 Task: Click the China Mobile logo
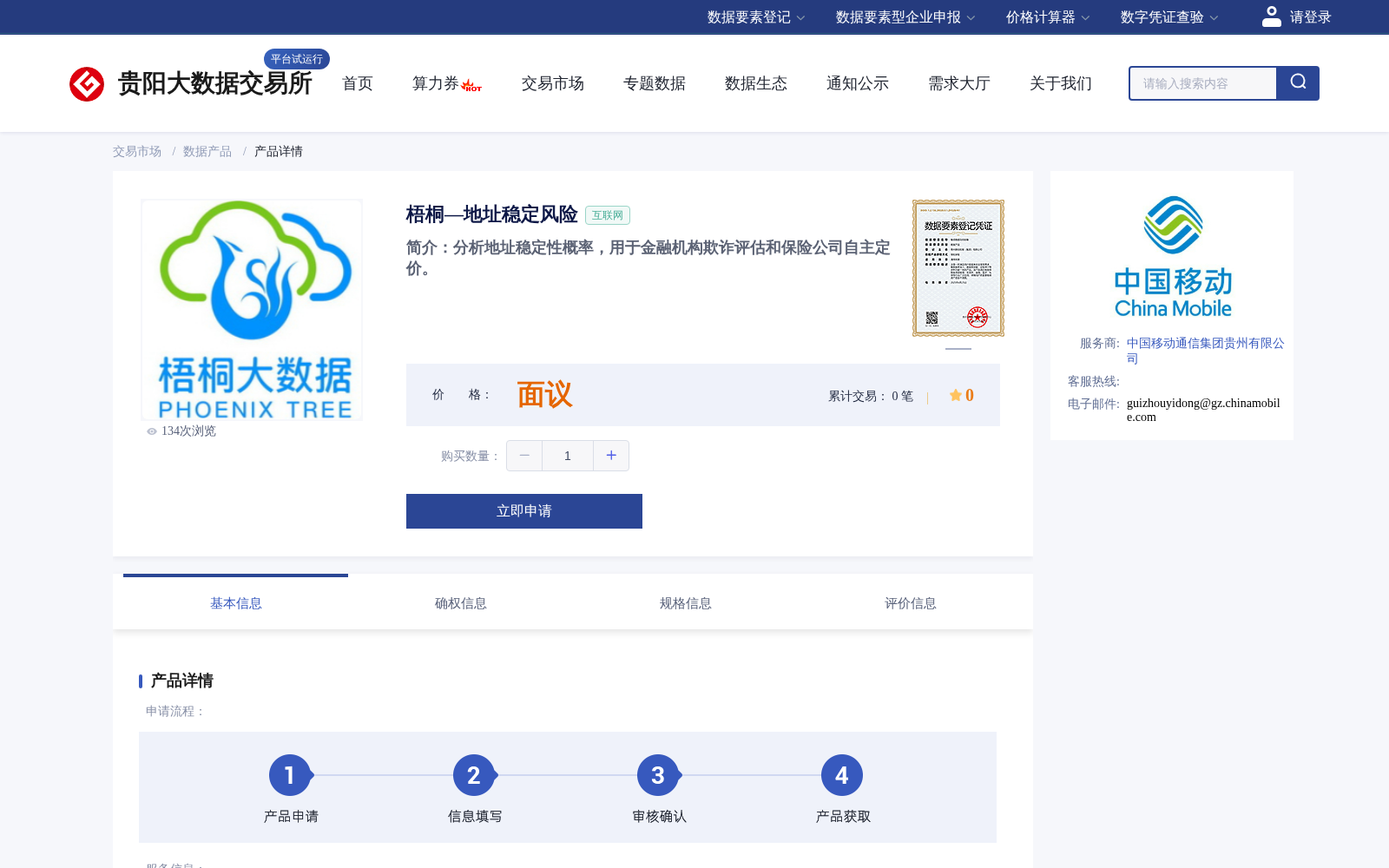coord(1173,257)
